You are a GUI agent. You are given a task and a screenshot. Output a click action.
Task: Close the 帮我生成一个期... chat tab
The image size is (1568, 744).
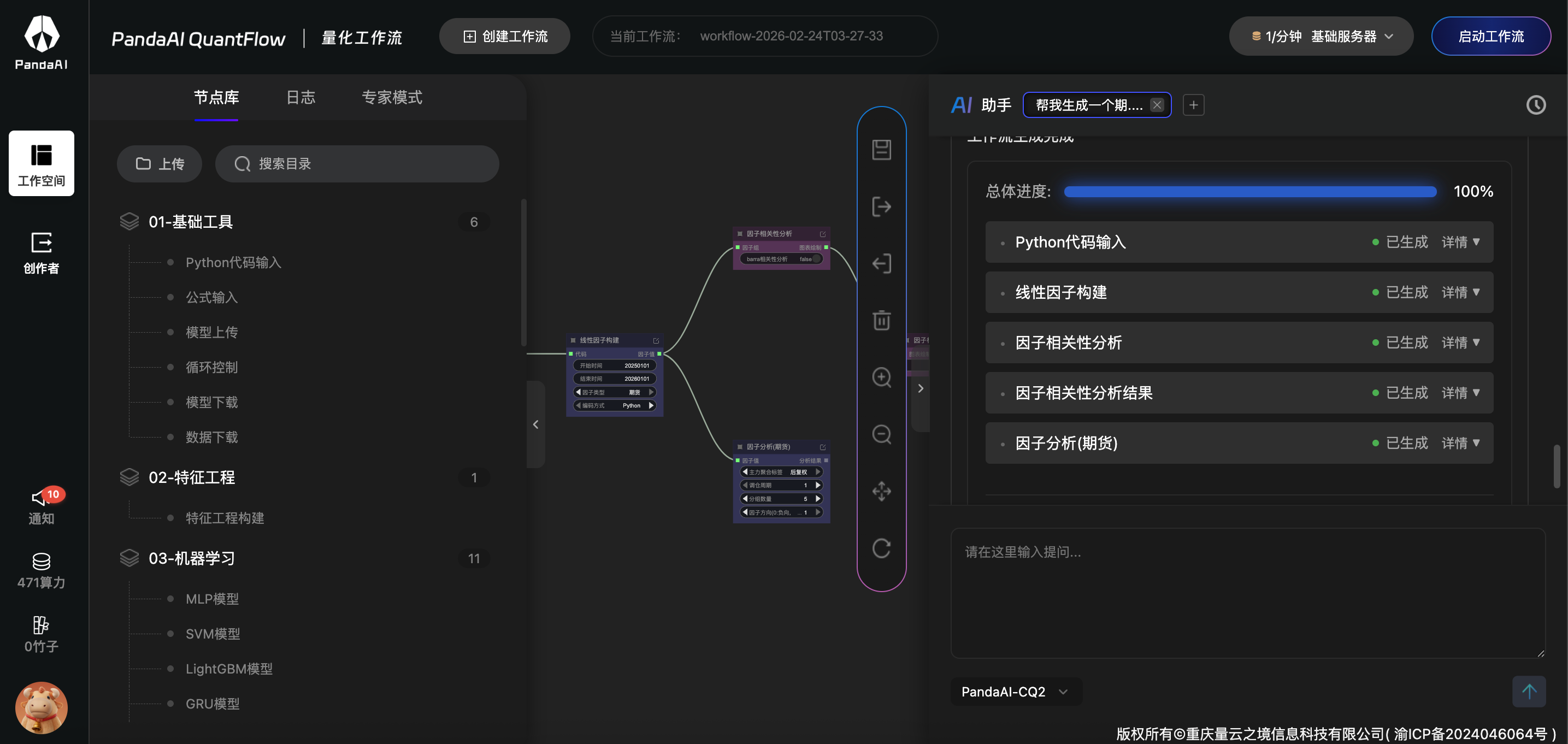pyautogui.click(x=1157, y=105)
